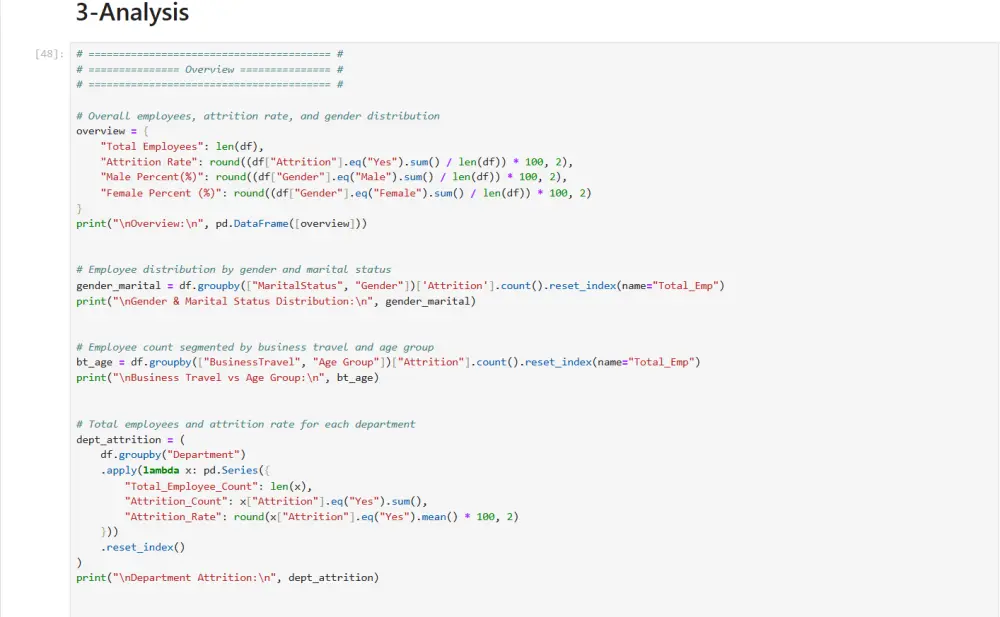Click the business travel and age group comment
The height and width of the screenshot is (617, 1000).
coord(255,347)
